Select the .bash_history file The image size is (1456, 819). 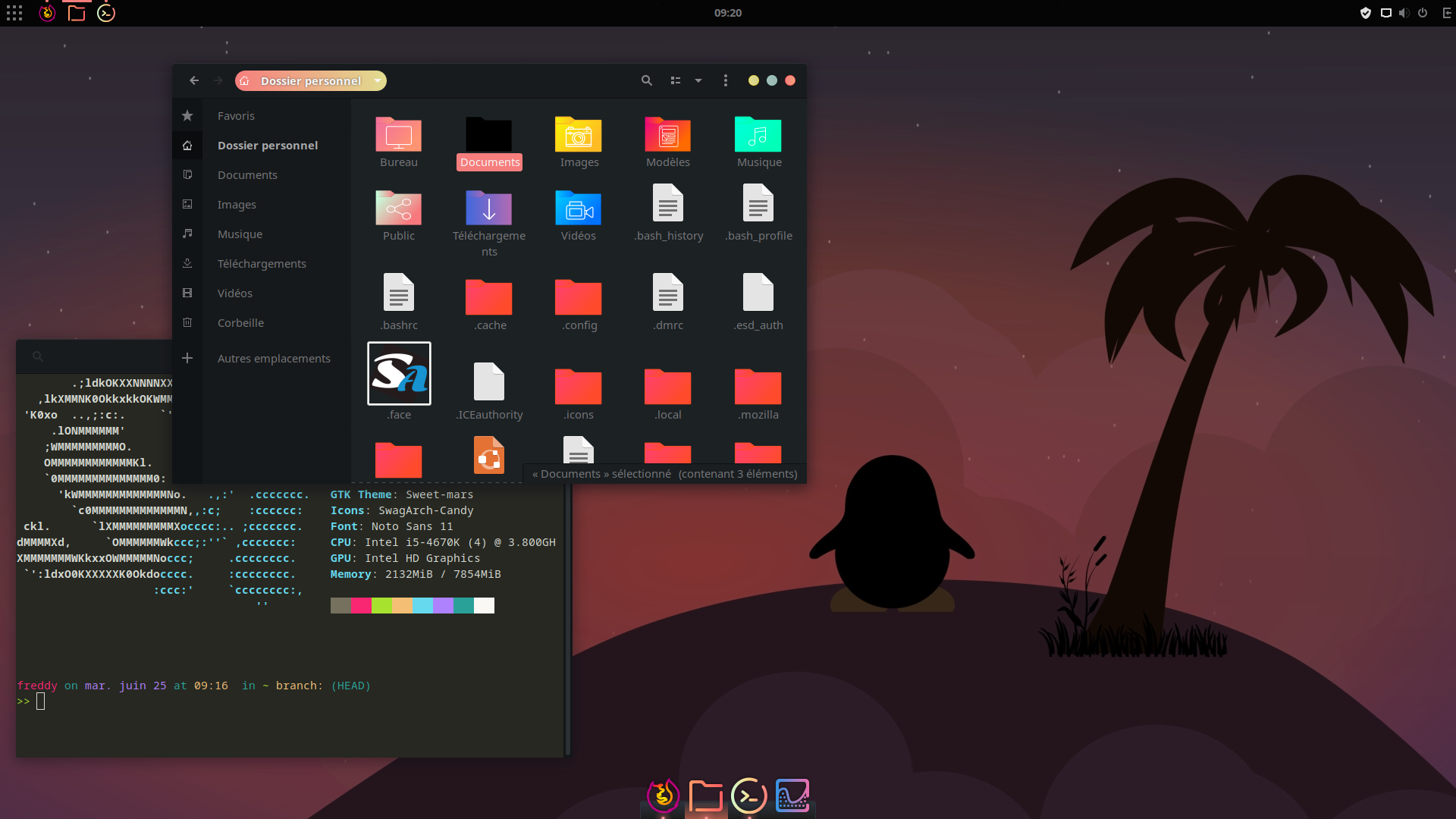668,203
